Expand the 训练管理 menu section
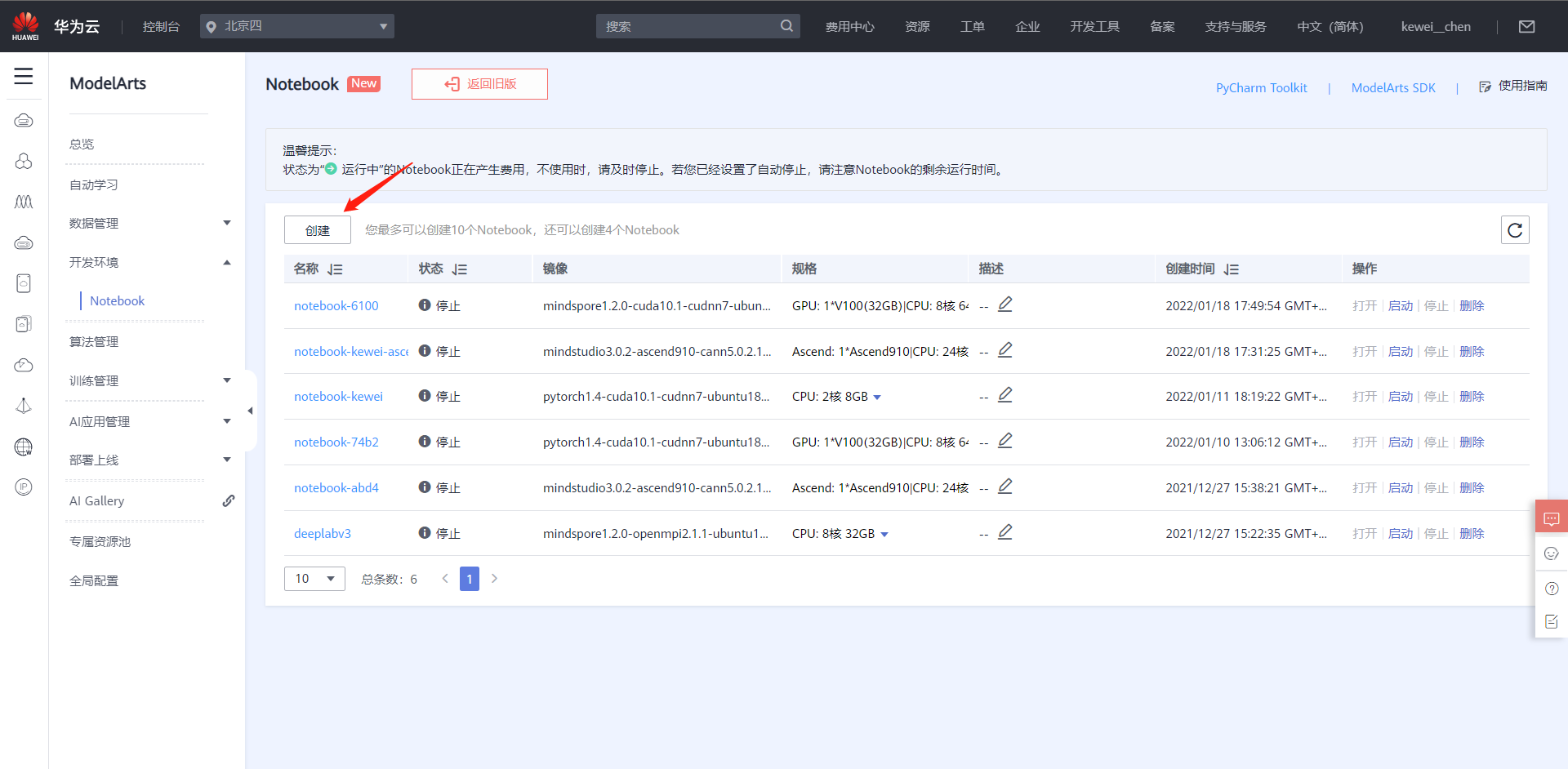 (227, 380)
